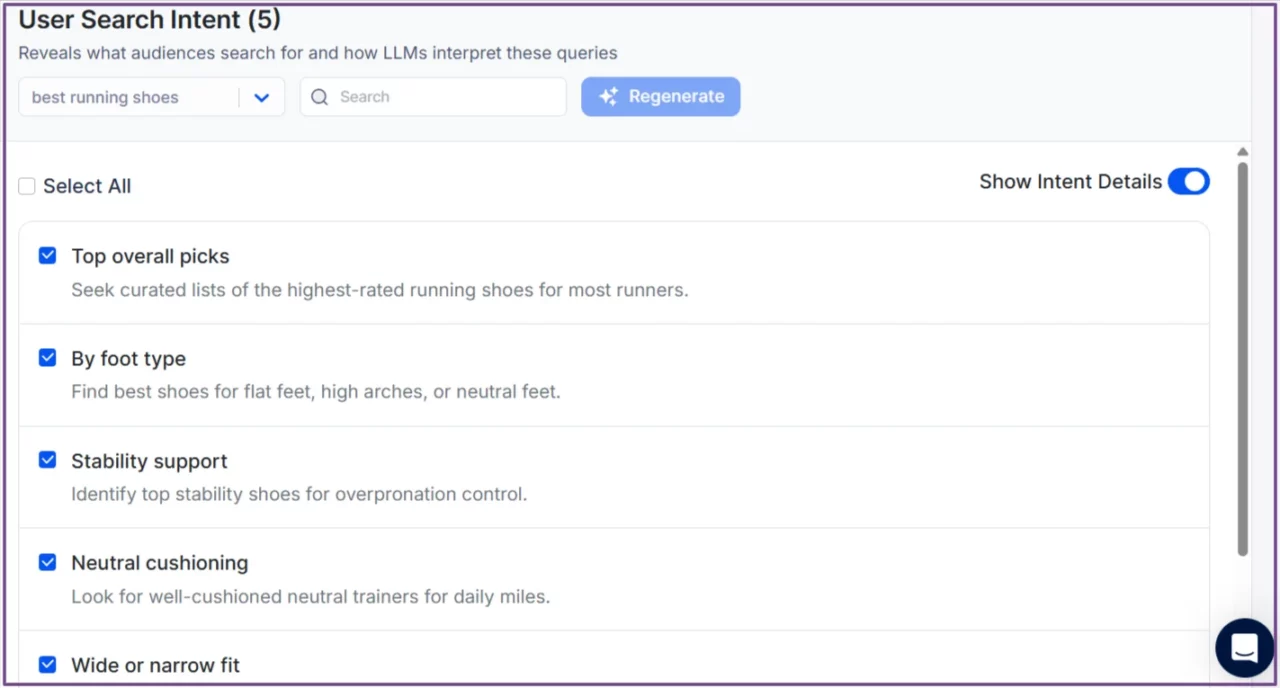Open the Intercom chat bubble icon

1243,648
